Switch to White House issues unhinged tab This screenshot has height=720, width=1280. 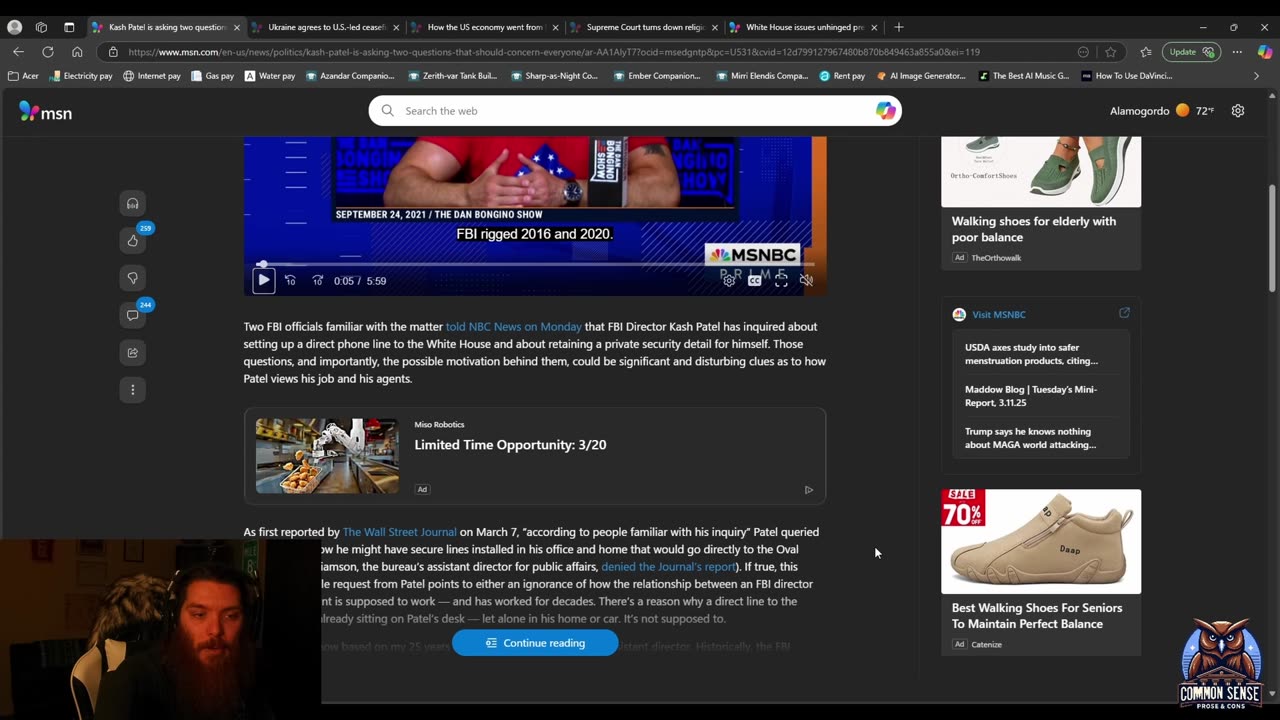coord(804,27)
